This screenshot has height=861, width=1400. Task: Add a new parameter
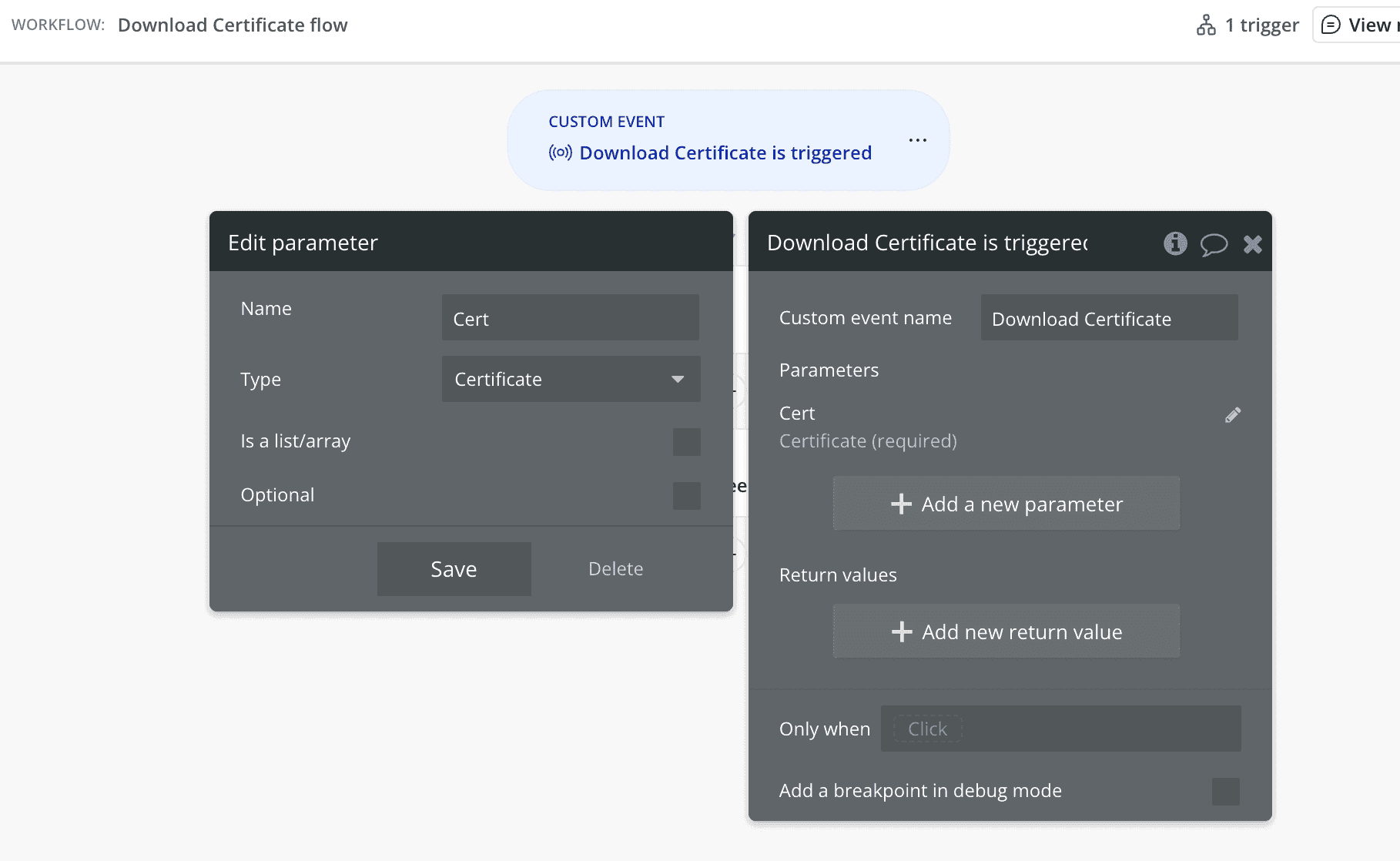click(x=1006, y=504)
